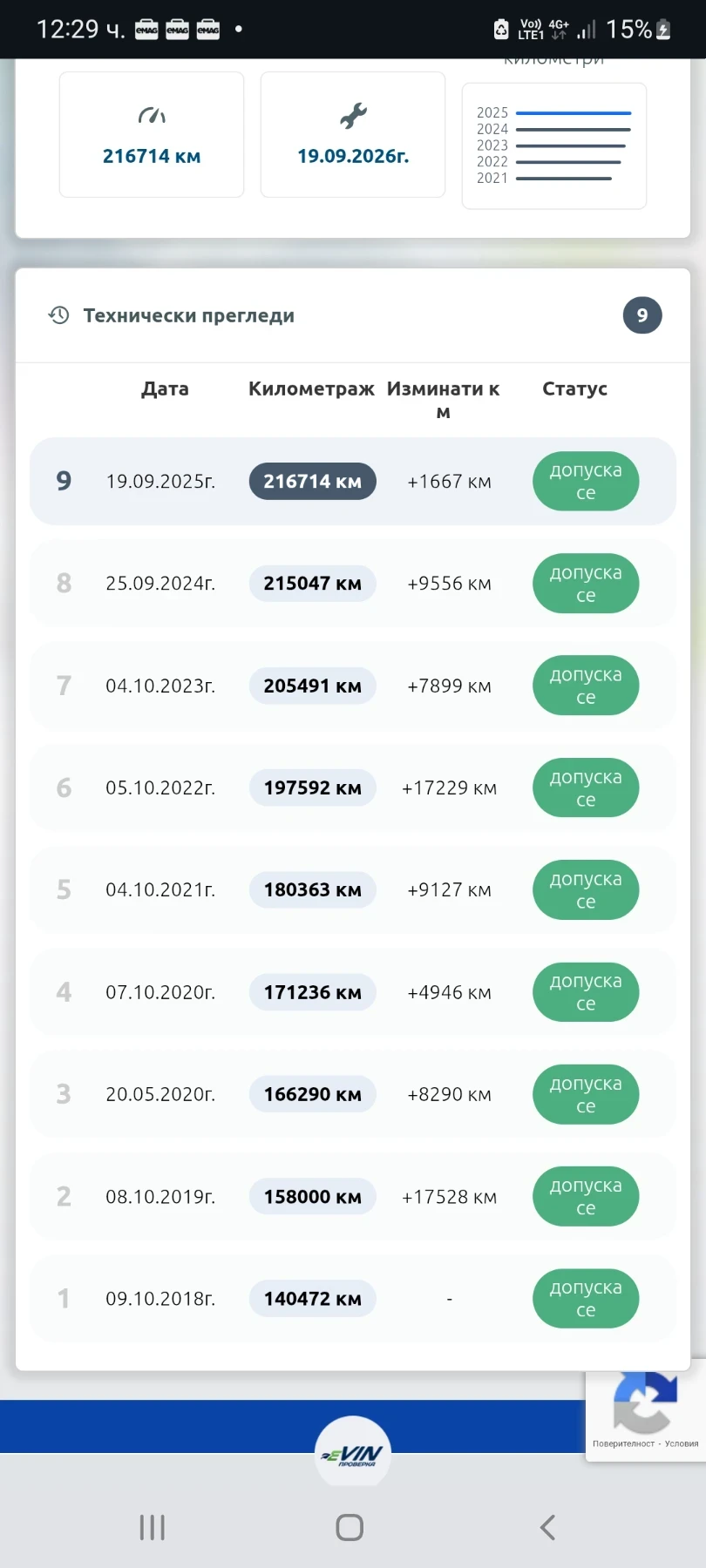Tap the wrench next-inspection icon
This screenshot has height=1568, width=706.
point(353,115)
